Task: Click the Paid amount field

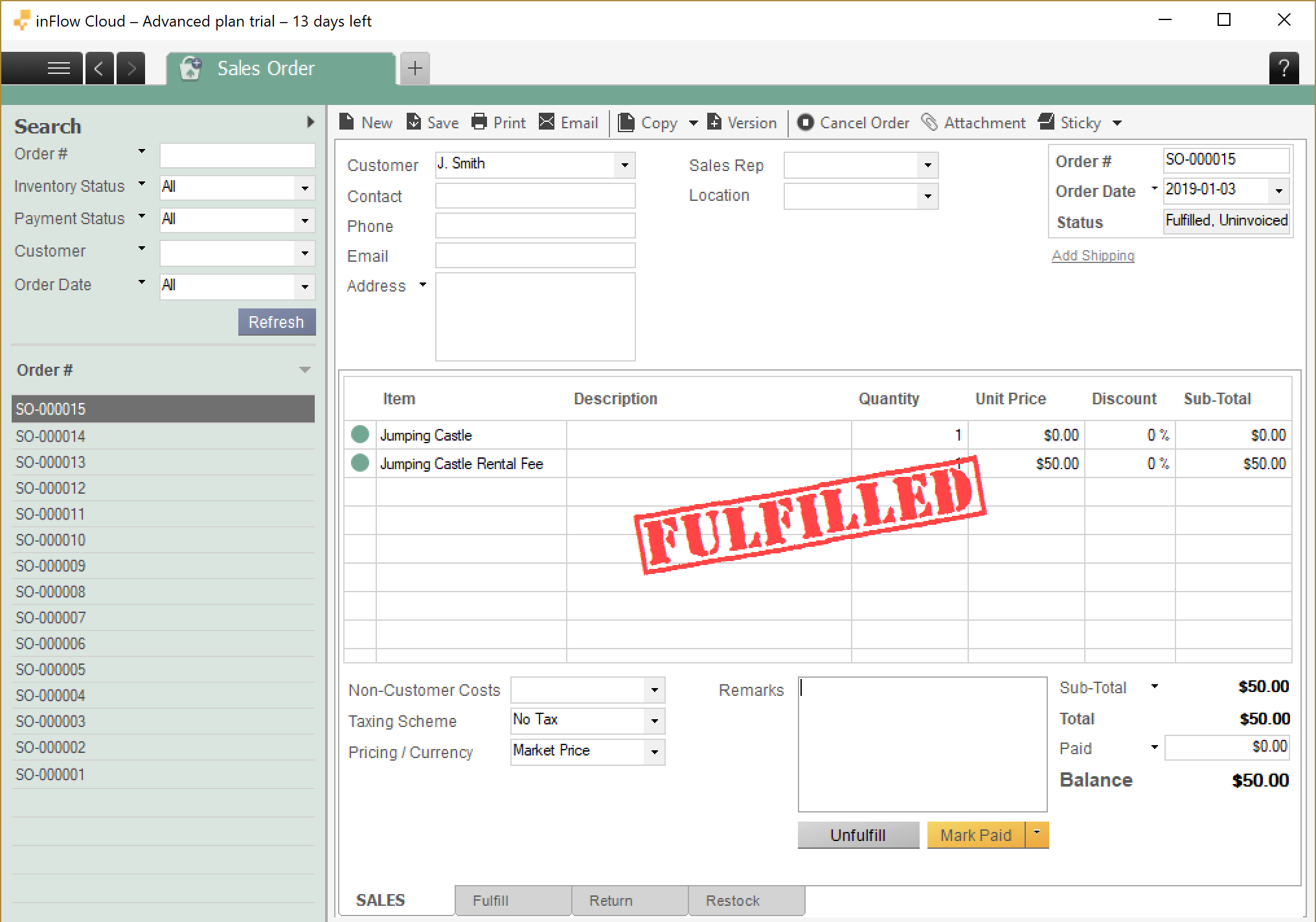Action: point(1227,747)
